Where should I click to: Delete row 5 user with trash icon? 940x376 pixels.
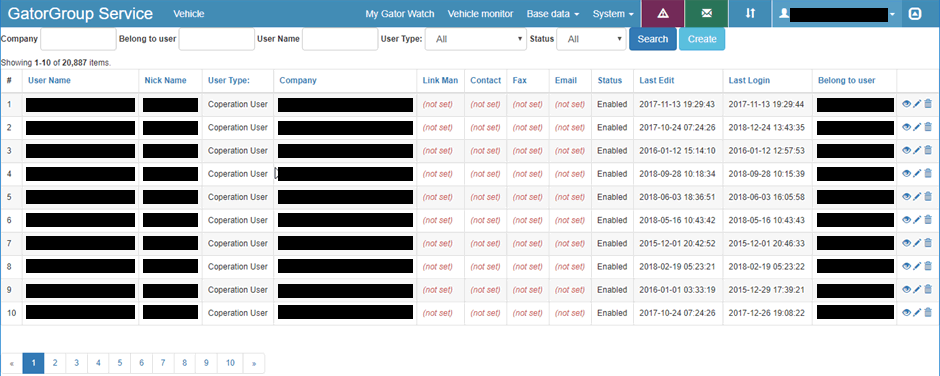click(928, 197)
